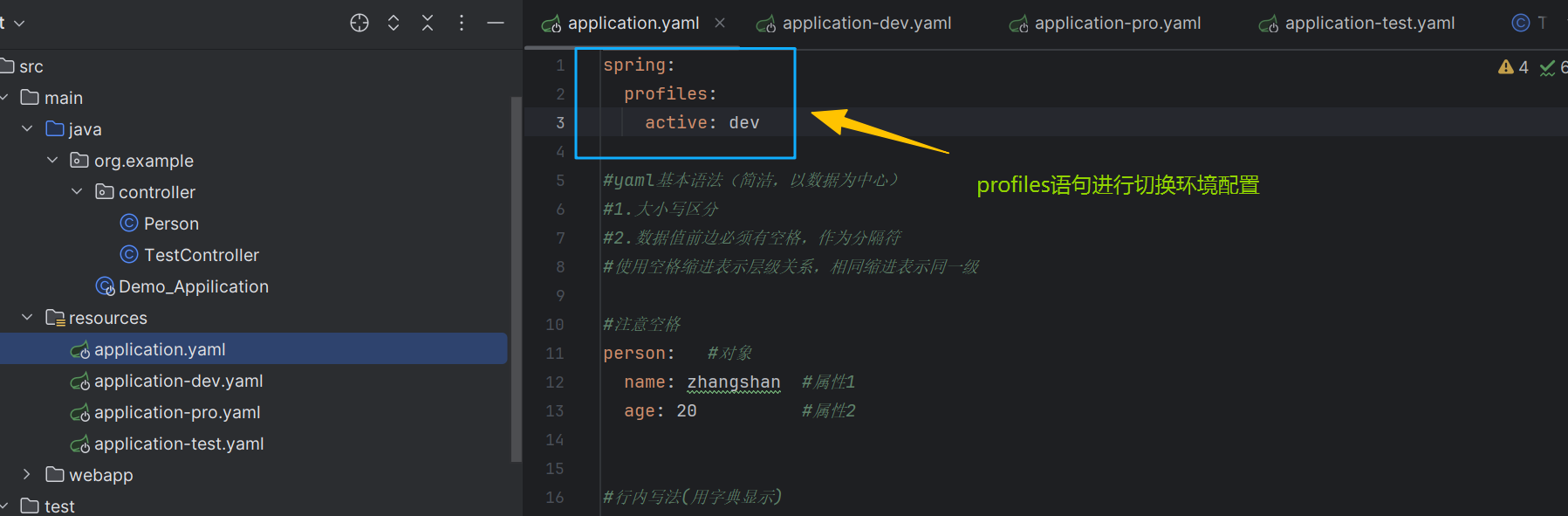Click the controller package folder icon
Viewport: 1568px width, 516px height.
pyautogui.click(x=105, y=191)
